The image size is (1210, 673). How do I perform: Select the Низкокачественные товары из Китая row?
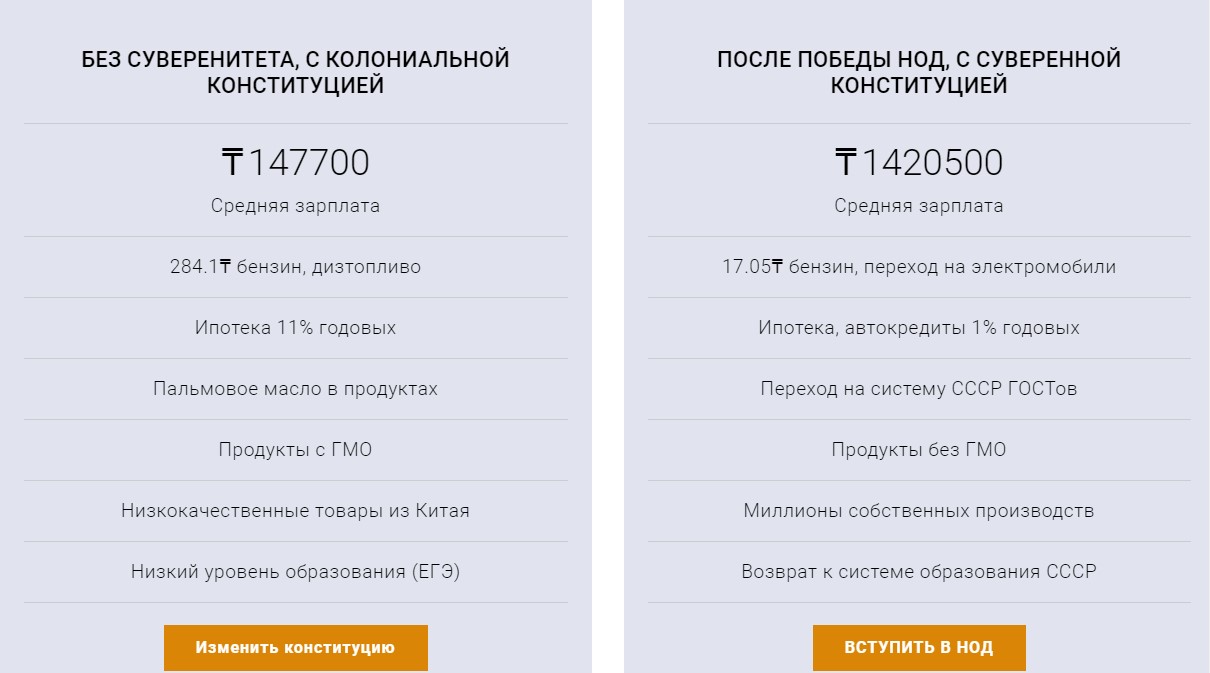pos(296,511)
